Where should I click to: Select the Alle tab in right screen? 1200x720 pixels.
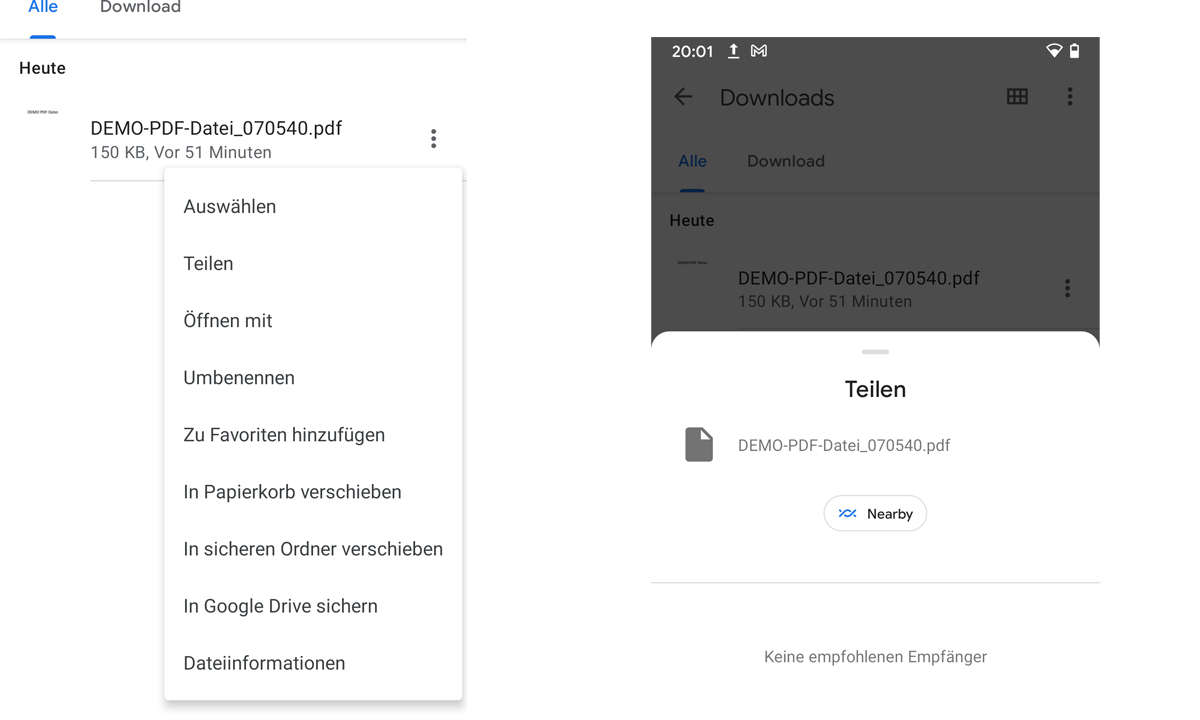pos(692,161)
